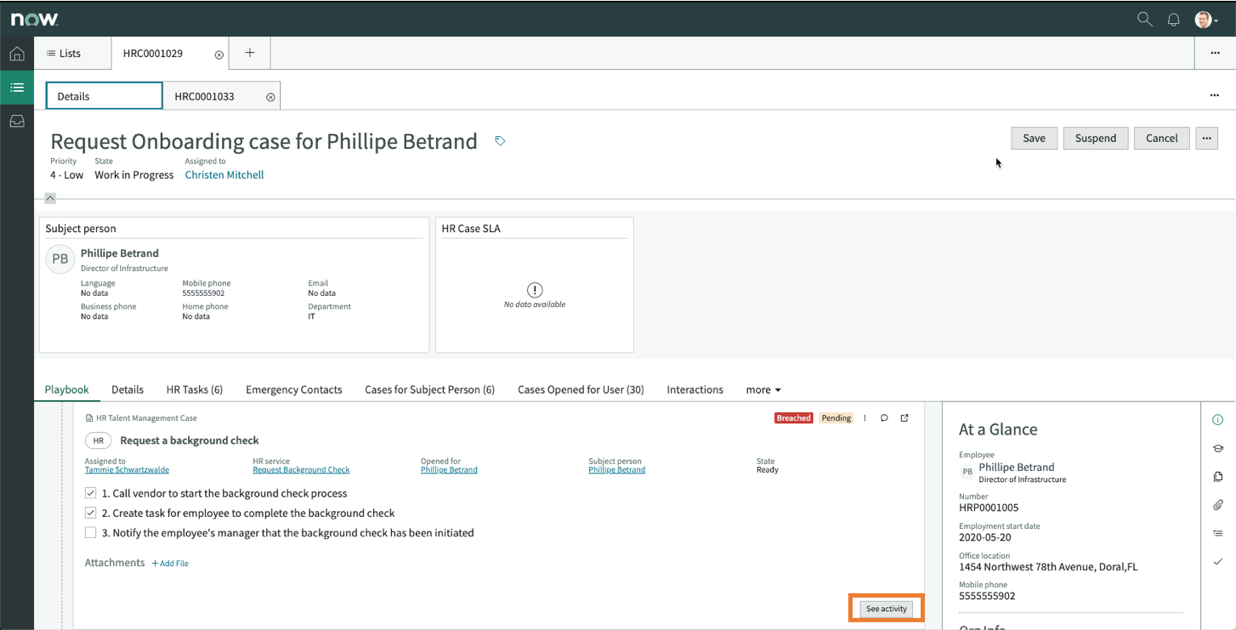Open the List icon in sidebar
The image size is (1236, 630).
tap(17, 88)
